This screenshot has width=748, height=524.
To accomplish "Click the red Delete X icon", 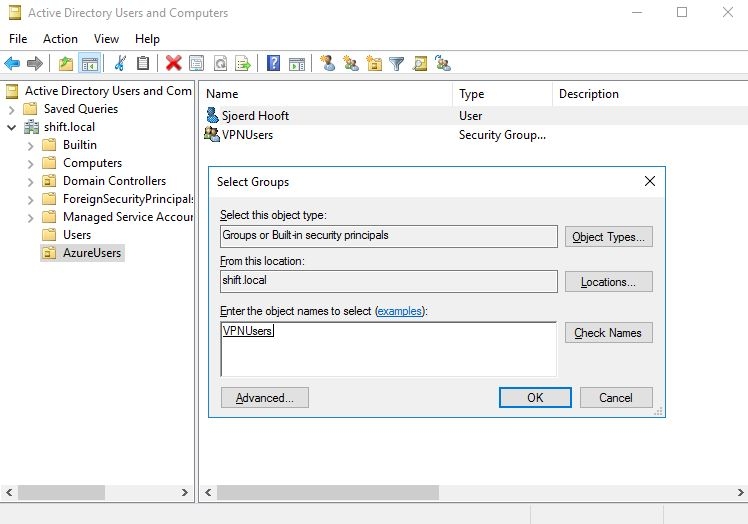I will [x=174, y=63].
